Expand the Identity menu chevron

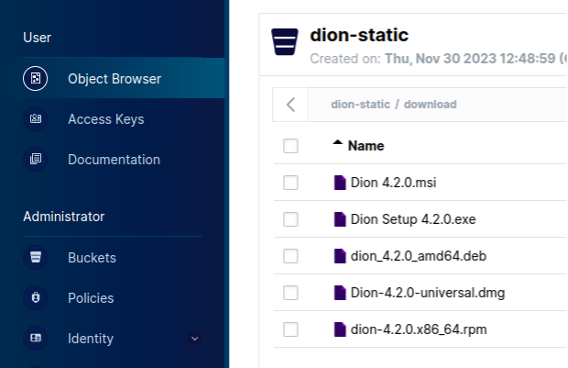coord(195,339)
